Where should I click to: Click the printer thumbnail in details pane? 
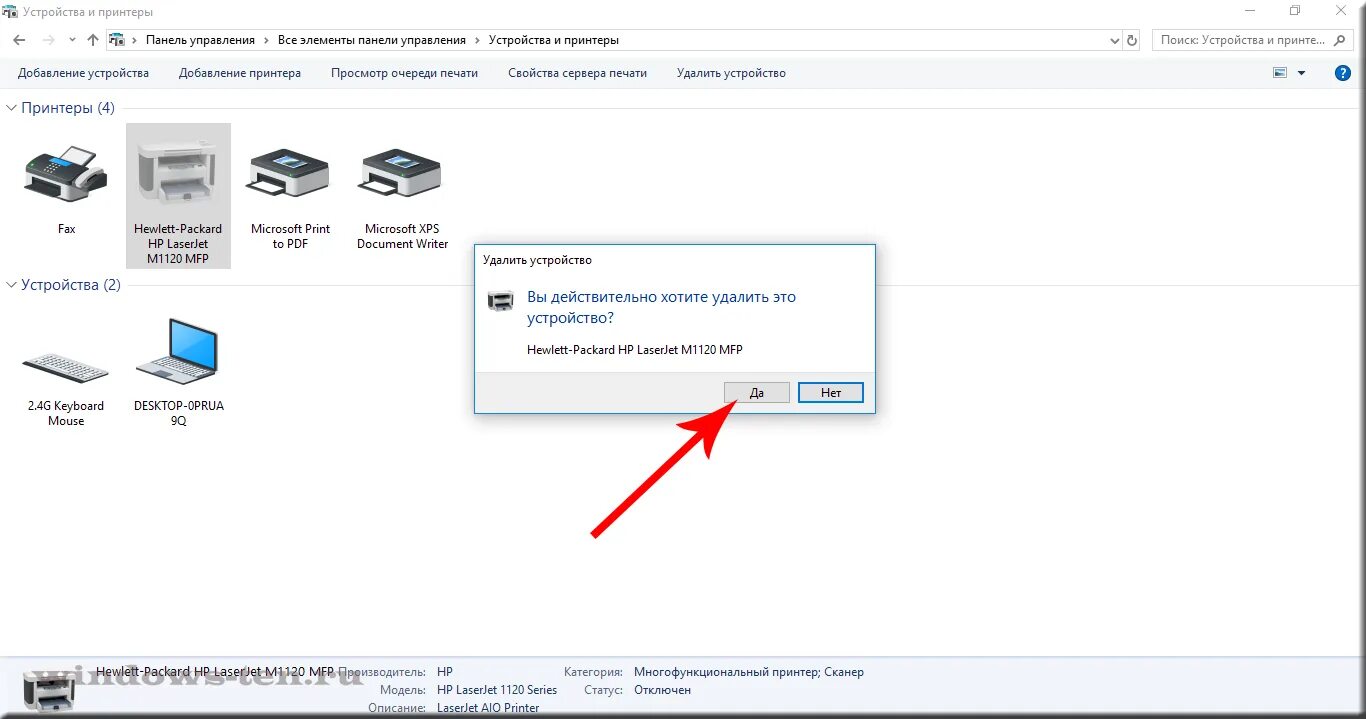50,691
